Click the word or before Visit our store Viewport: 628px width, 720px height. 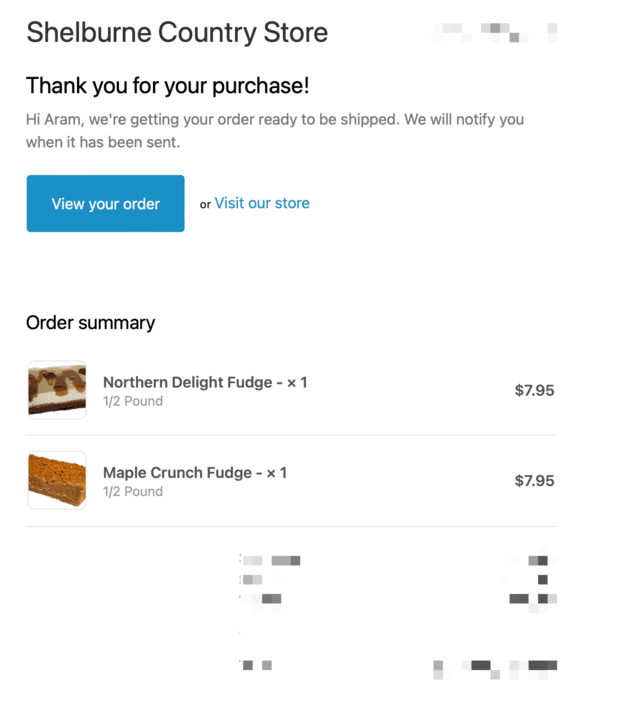click(x=205, y=205)
